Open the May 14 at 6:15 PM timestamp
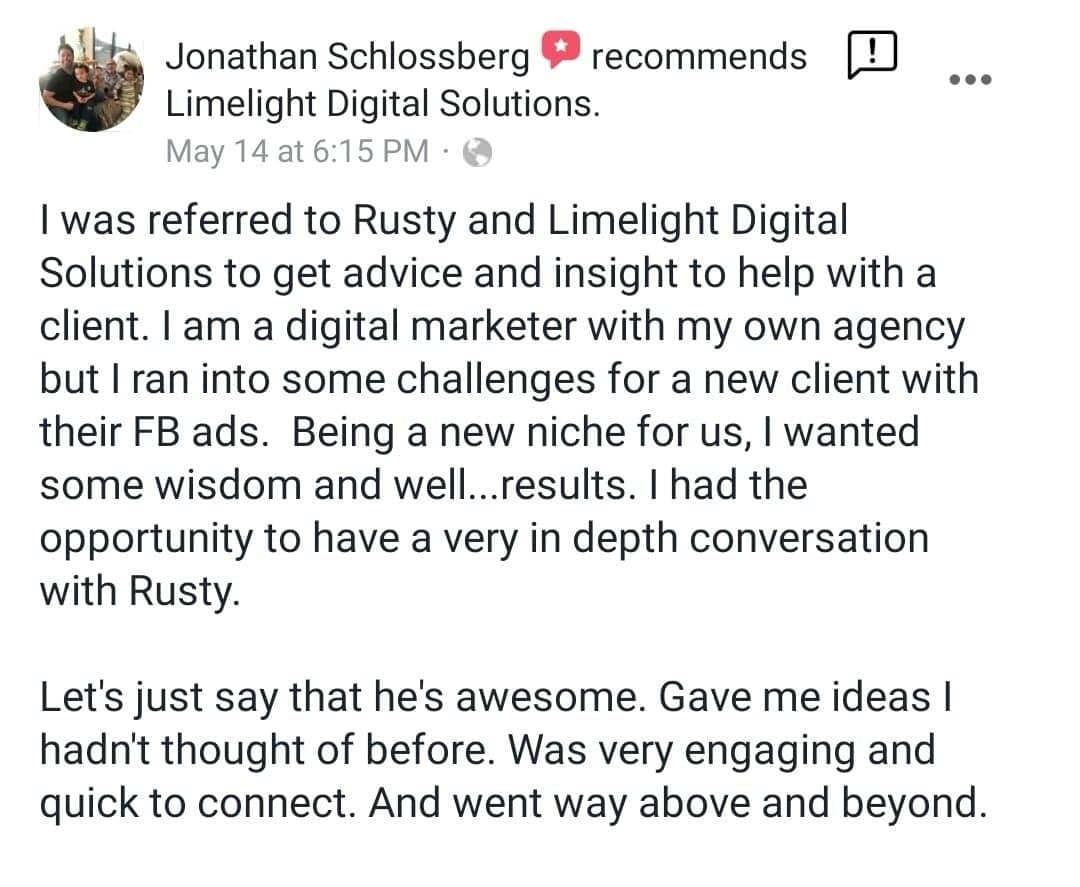 [297, 151]
